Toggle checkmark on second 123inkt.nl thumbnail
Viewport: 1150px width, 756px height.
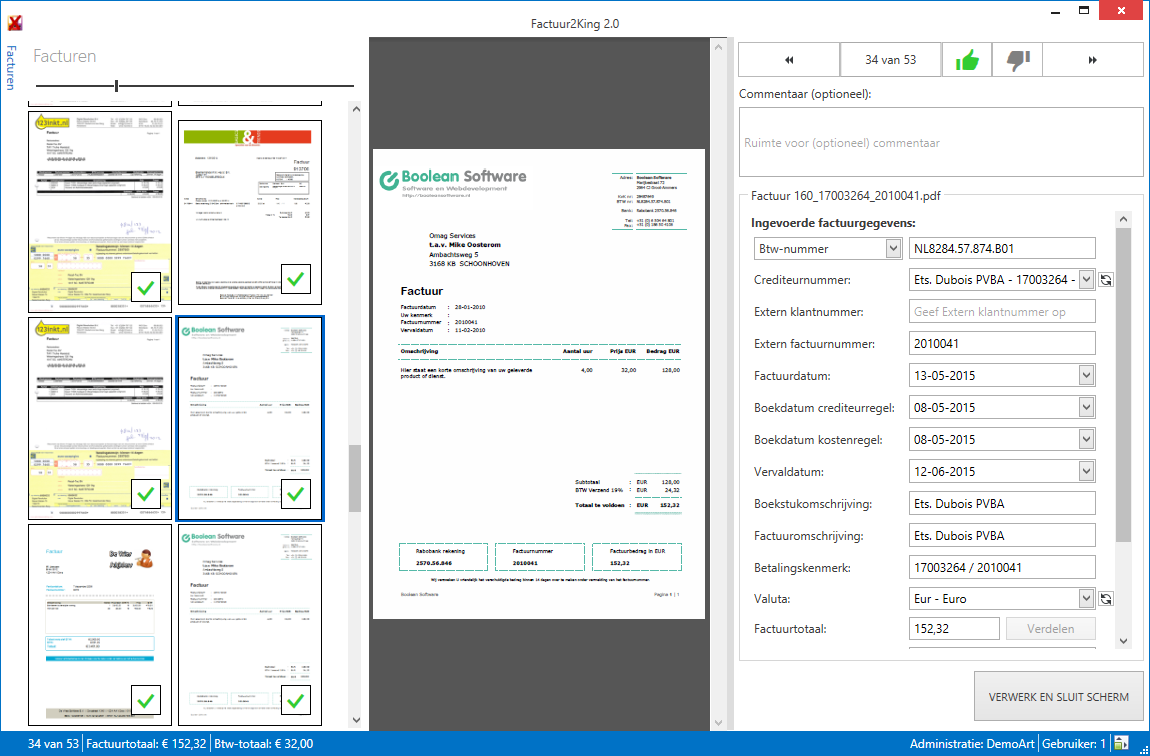tap(145, 494)
